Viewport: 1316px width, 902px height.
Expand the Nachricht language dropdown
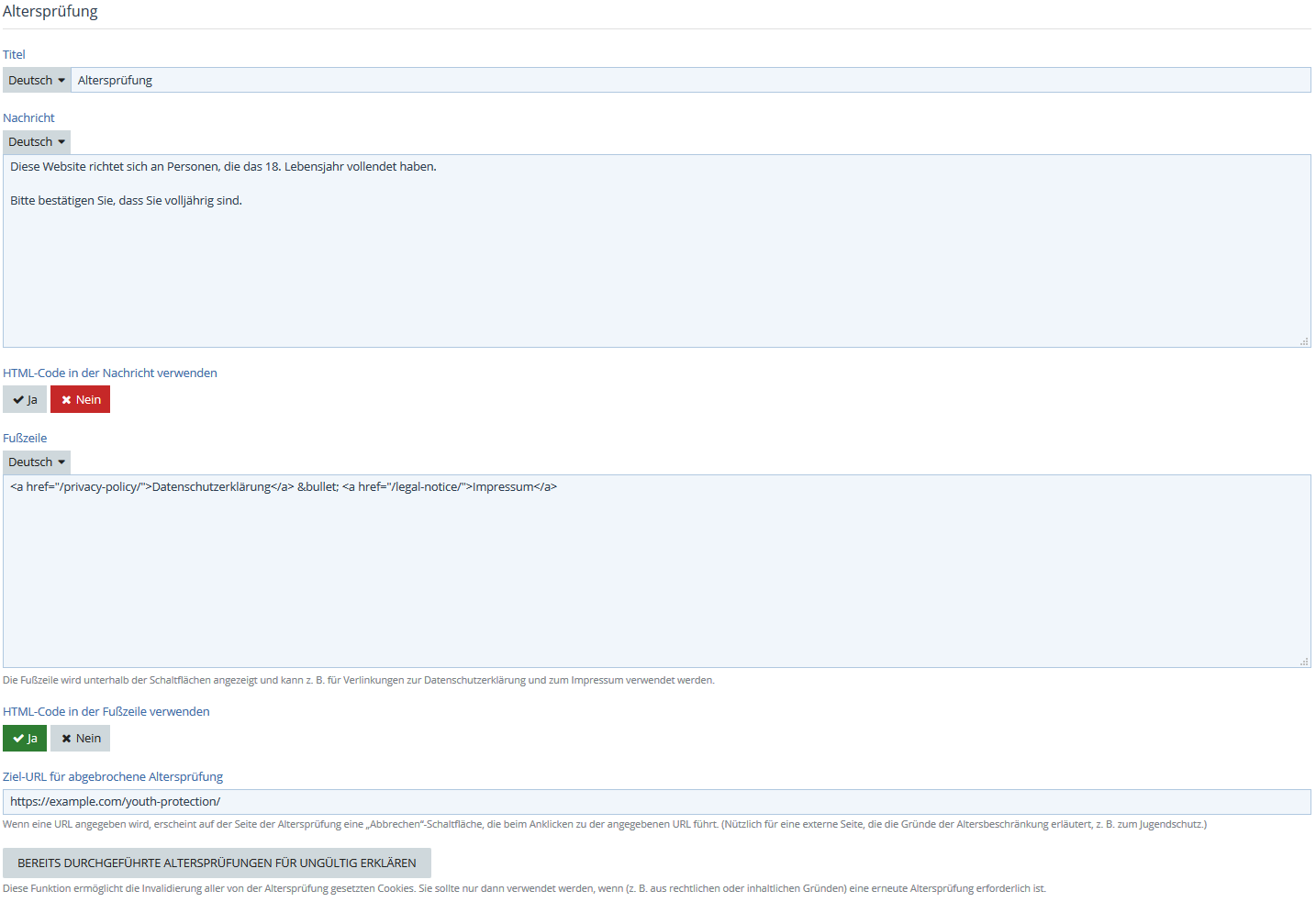pyautogui.click(x=37, y=142)
